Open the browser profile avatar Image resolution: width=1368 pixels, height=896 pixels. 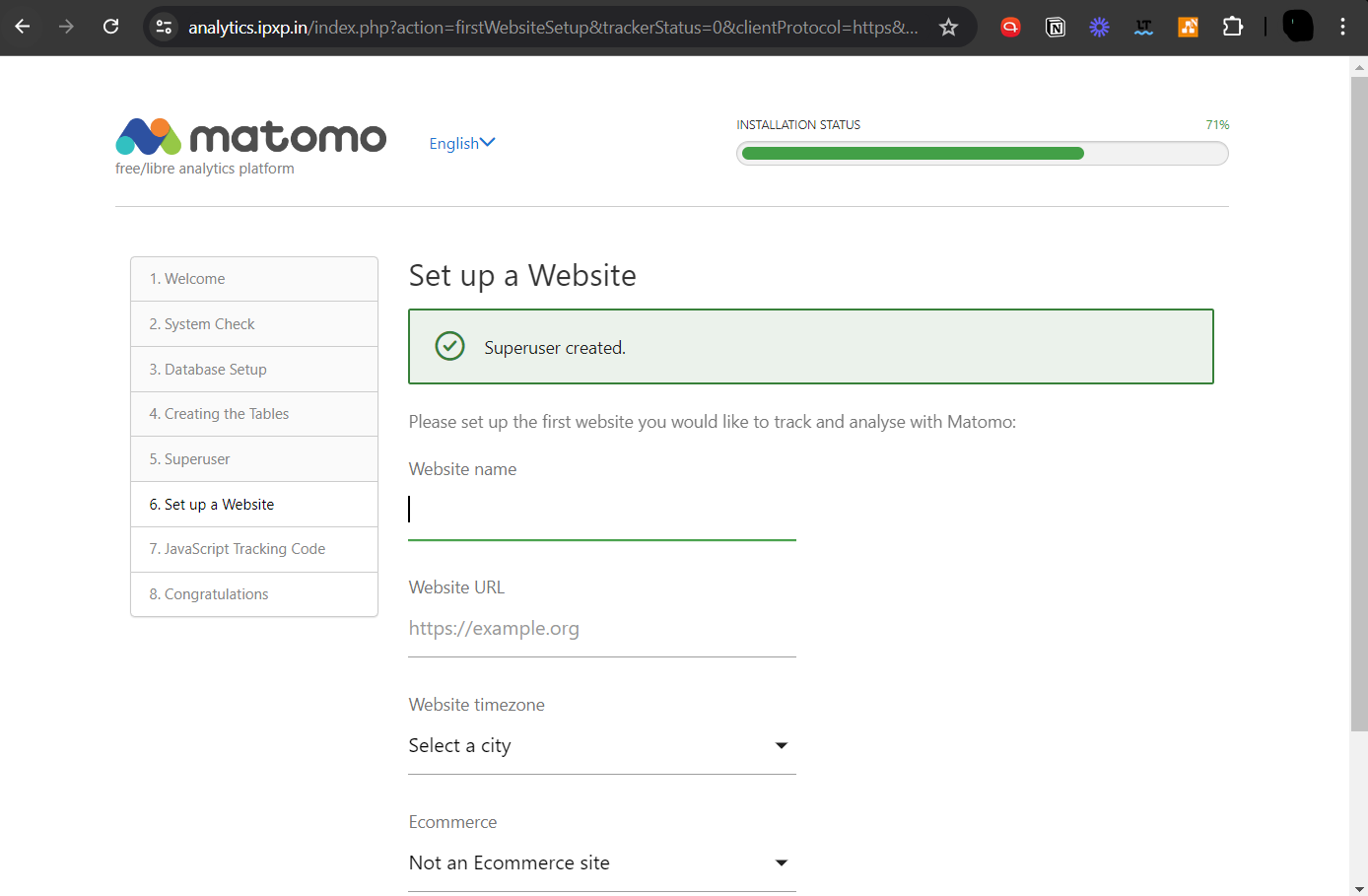pyautogui.click(x=1298, y=27)
